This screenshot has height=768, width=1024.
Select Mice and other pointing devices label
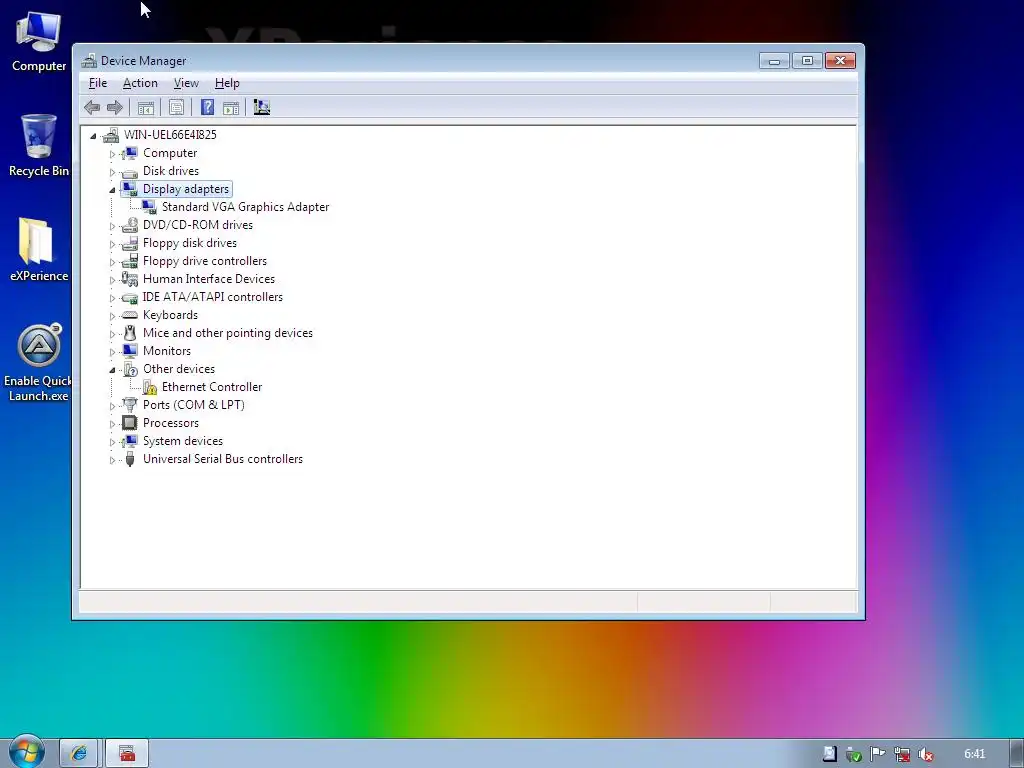point(228,333)
